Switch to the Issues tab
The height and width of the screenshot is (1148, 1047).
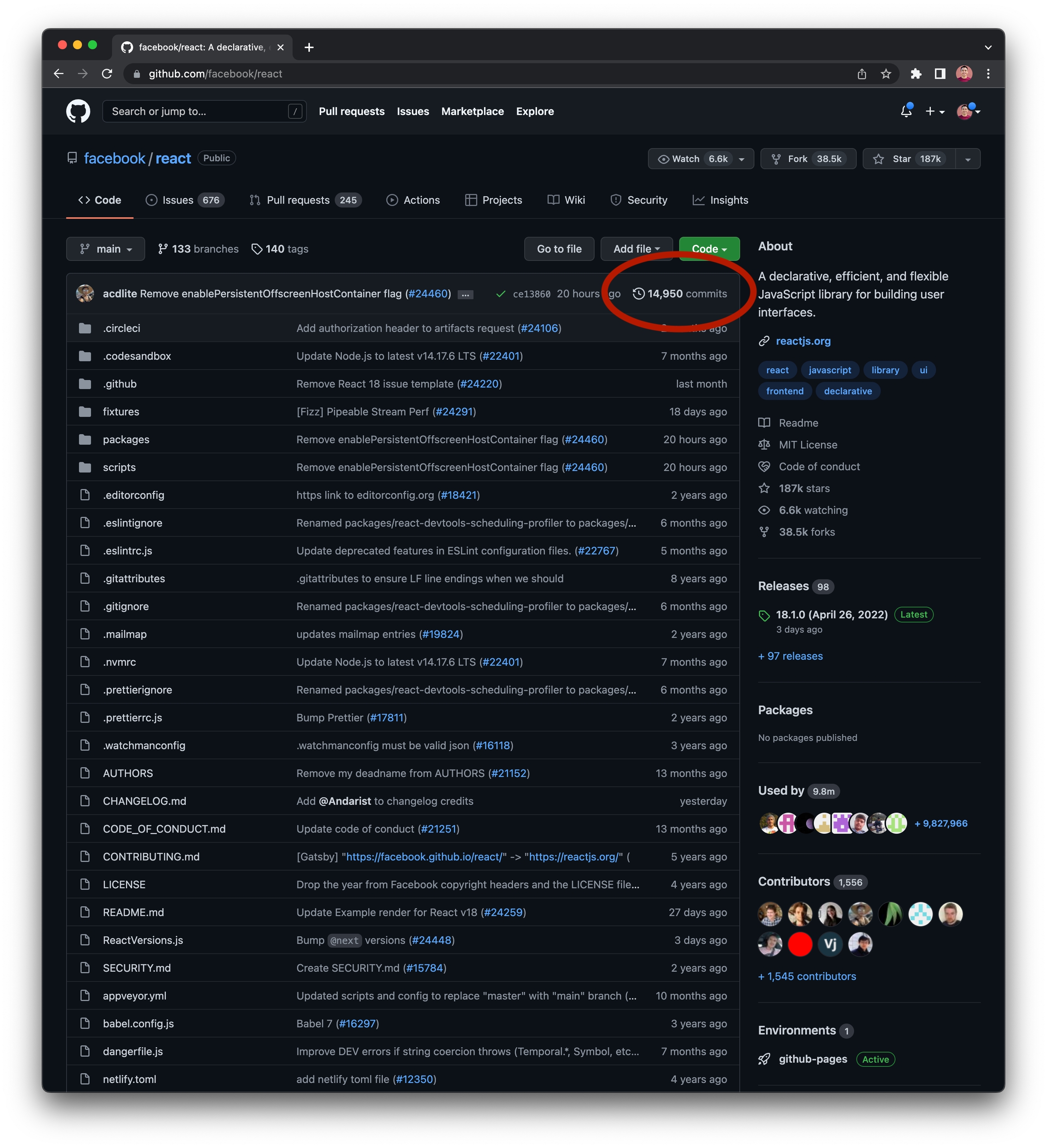(x=185, y=200)
